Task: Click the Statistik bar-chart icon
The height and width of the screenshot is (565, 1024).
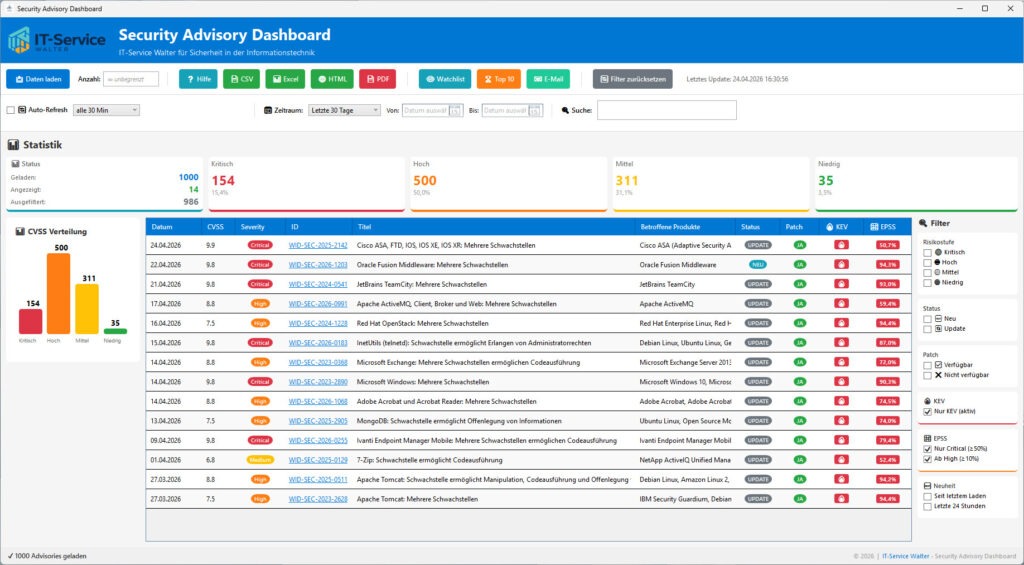Action: (x=13, y=145)
